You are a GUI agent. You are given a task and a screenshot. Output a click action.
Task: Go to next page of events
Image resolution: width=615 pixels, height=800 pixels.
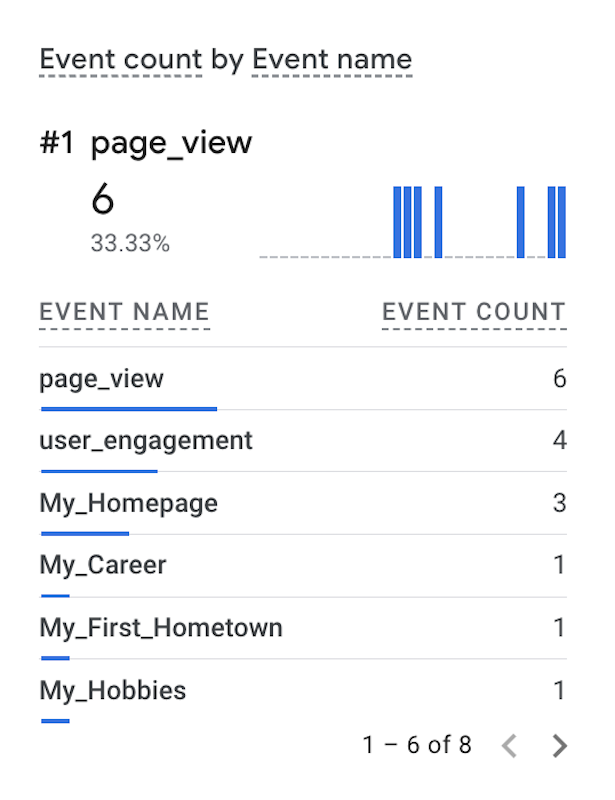(x=560, y=746)
